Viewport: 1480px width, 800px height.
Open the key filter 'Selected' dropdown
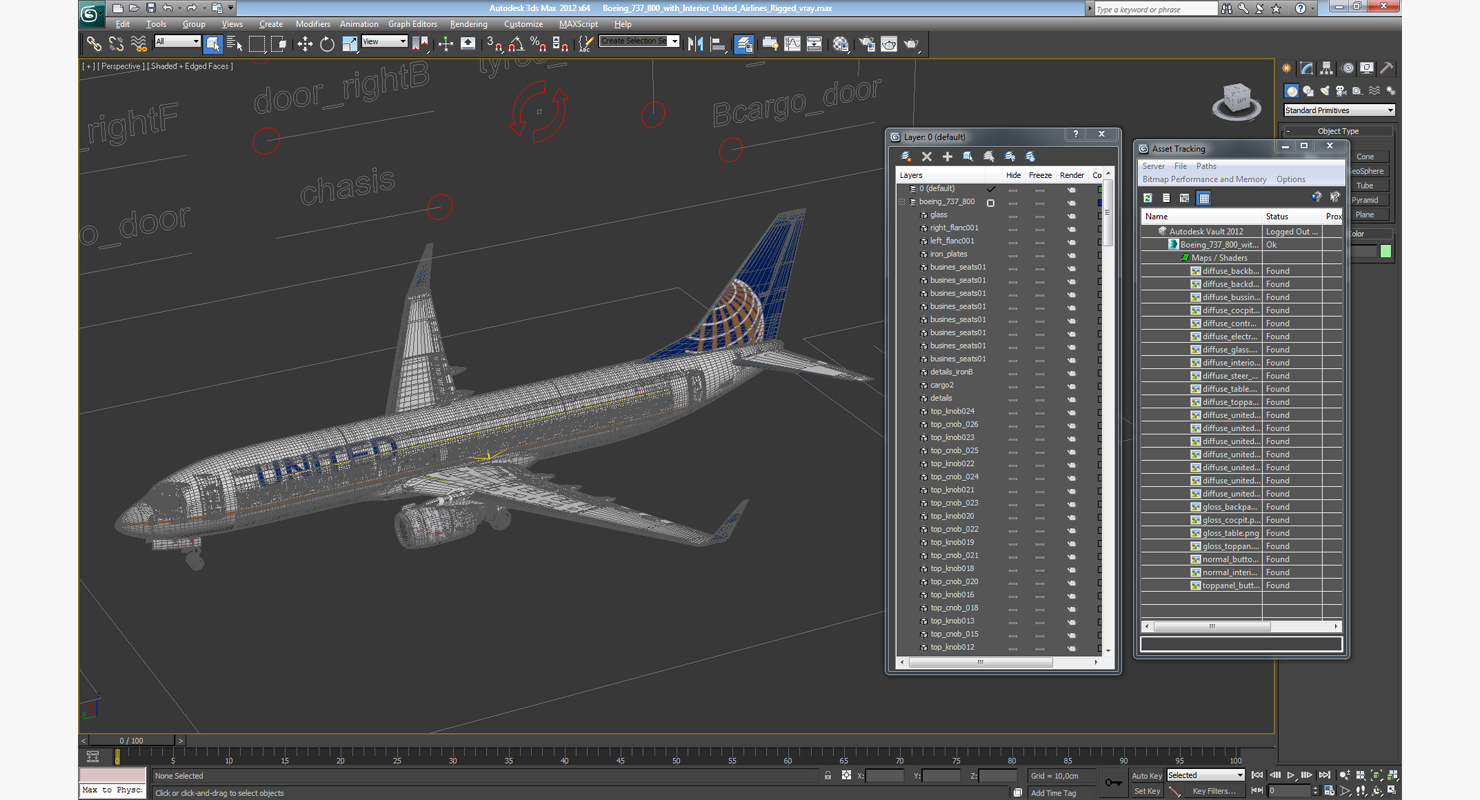click(1206, 775)
